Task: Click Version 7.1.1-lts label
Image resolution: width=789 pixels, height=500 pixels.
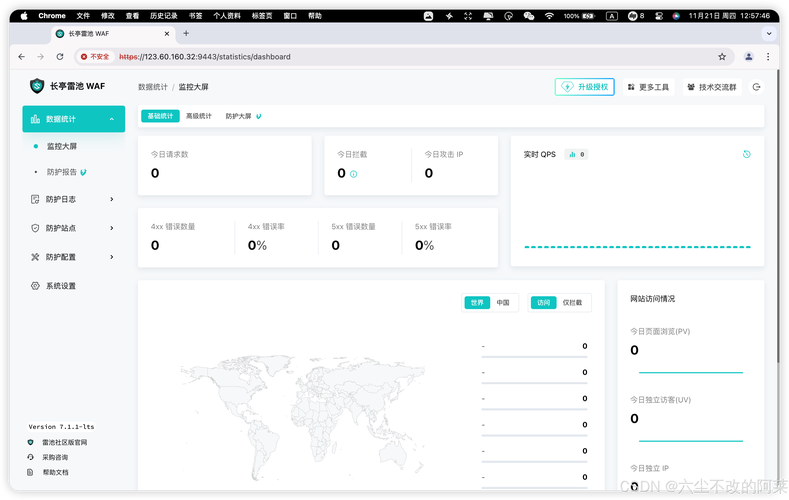Action: [x=61, y=427]
